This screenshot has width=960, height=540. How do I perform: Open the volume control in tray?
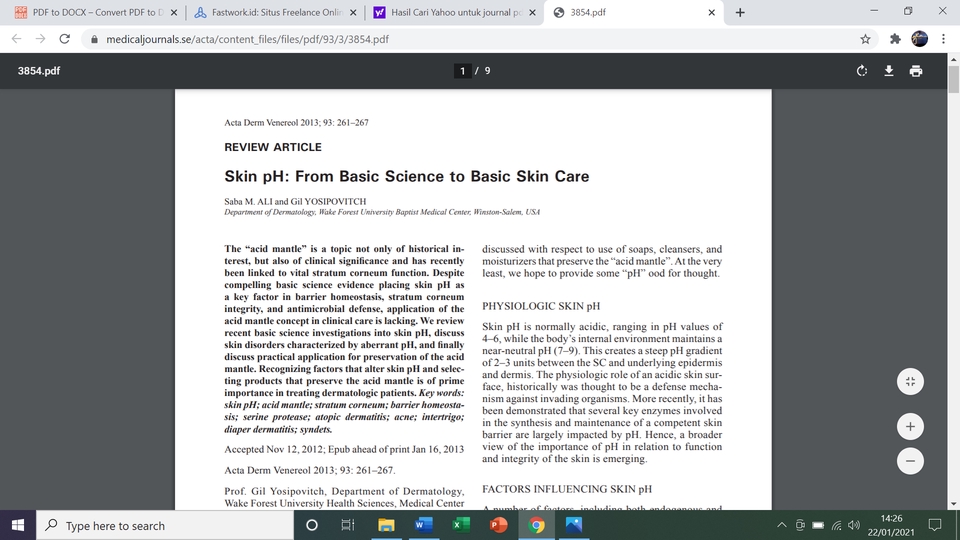click(854, 525)
